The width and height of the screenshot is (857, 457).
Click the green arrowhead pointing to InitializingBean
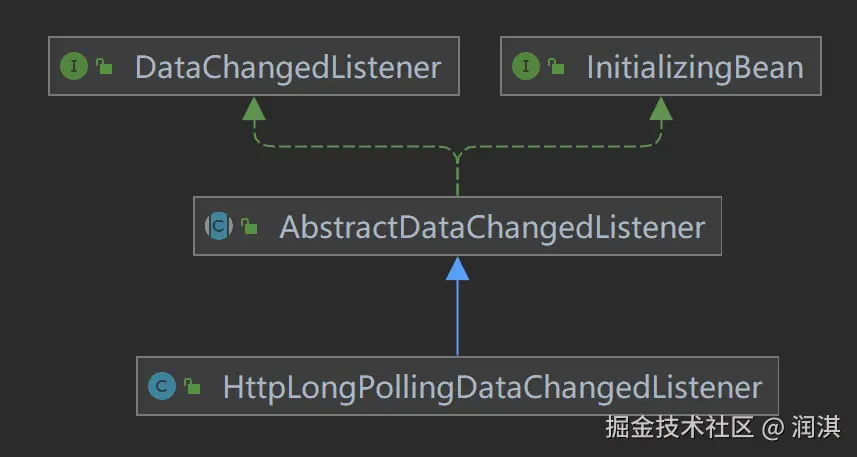[660, 108]
